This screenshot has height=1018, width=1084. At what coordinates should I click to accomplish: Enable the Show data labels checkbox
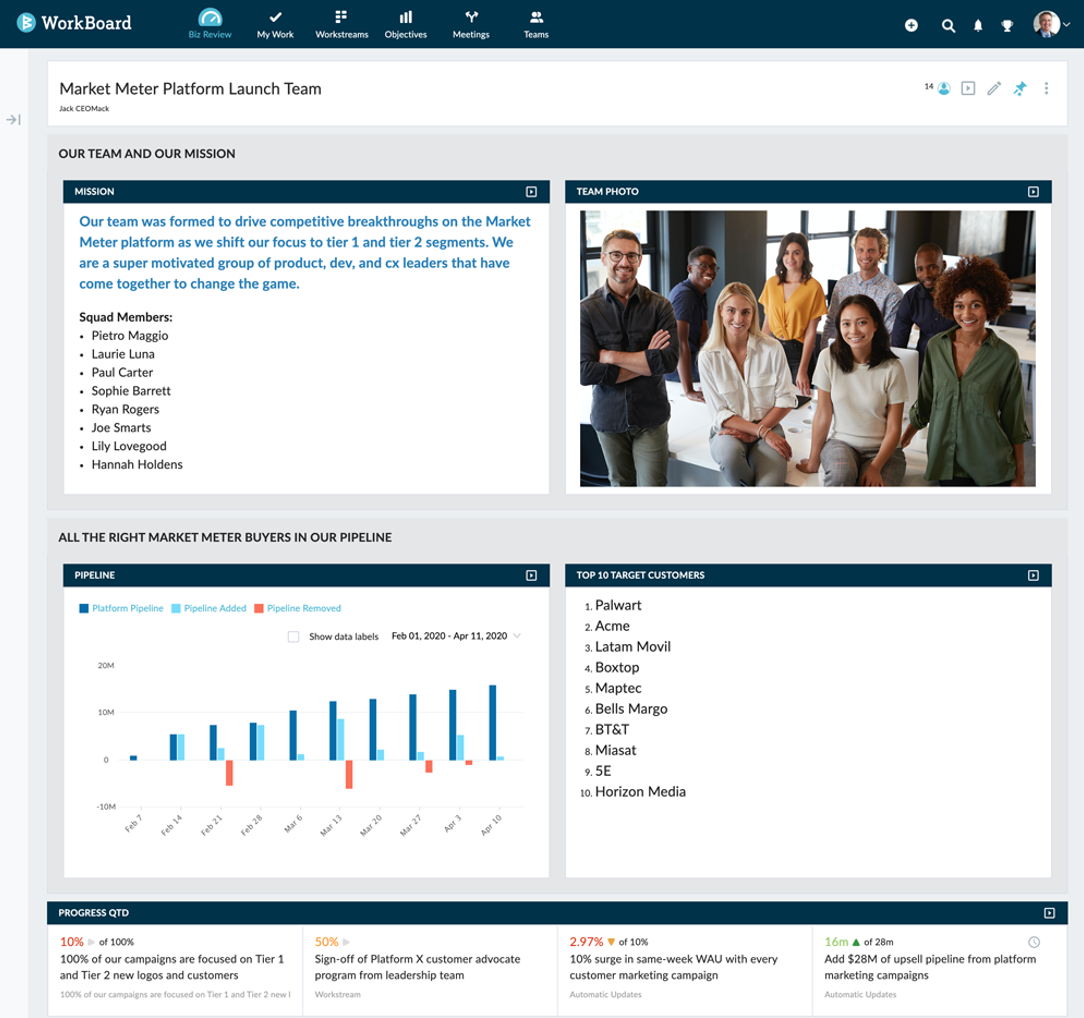pos(293,637)
